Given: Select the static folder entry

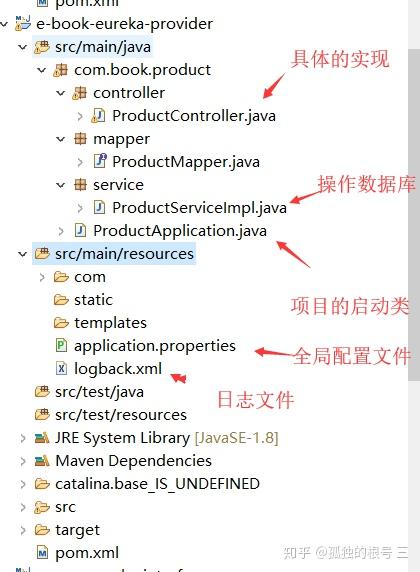Looking at the screenshot, I should pyautogui.click(x=93, y=300).
